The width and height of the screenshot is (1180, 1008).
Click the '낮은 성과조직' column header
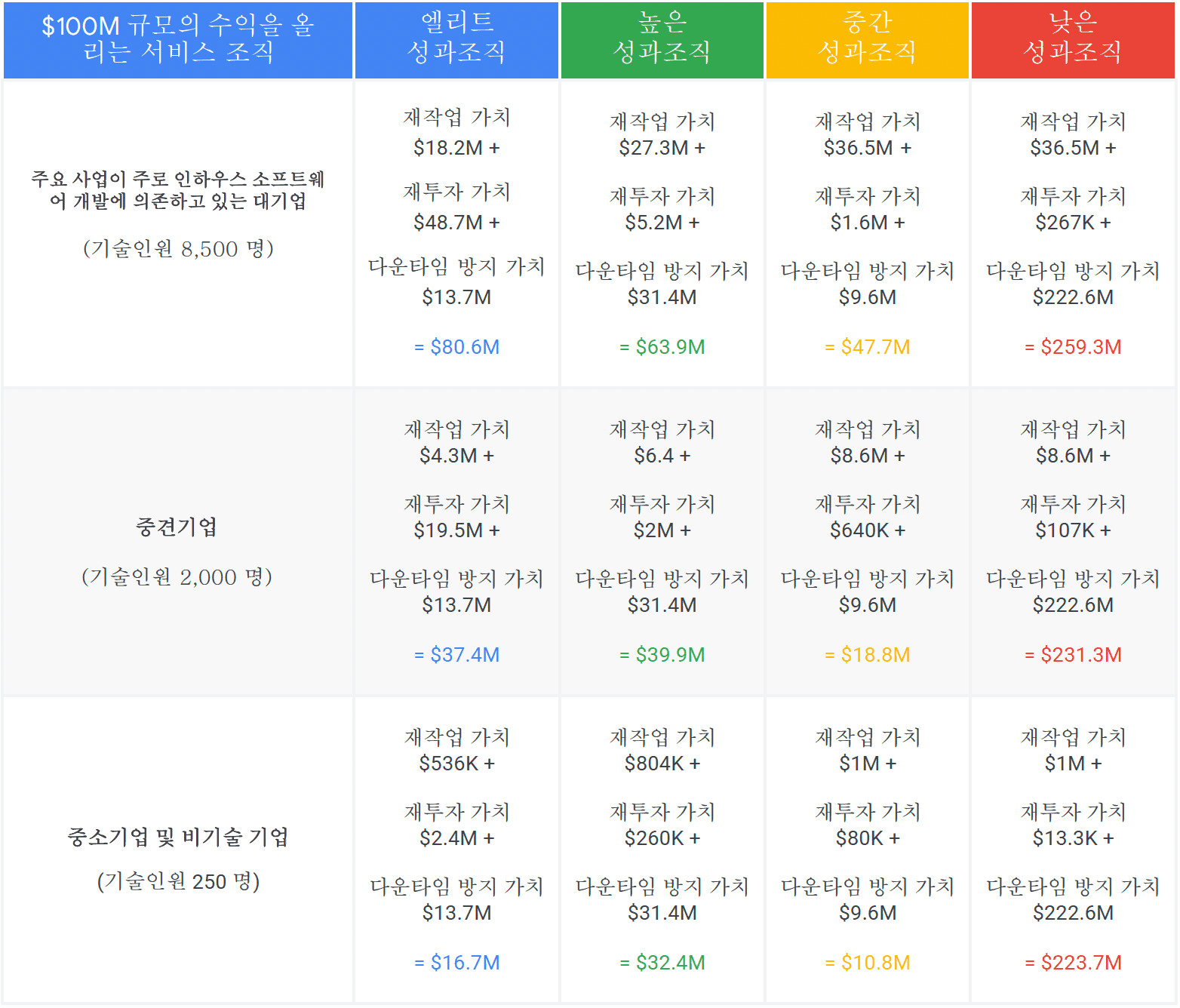pos(1073,39)
